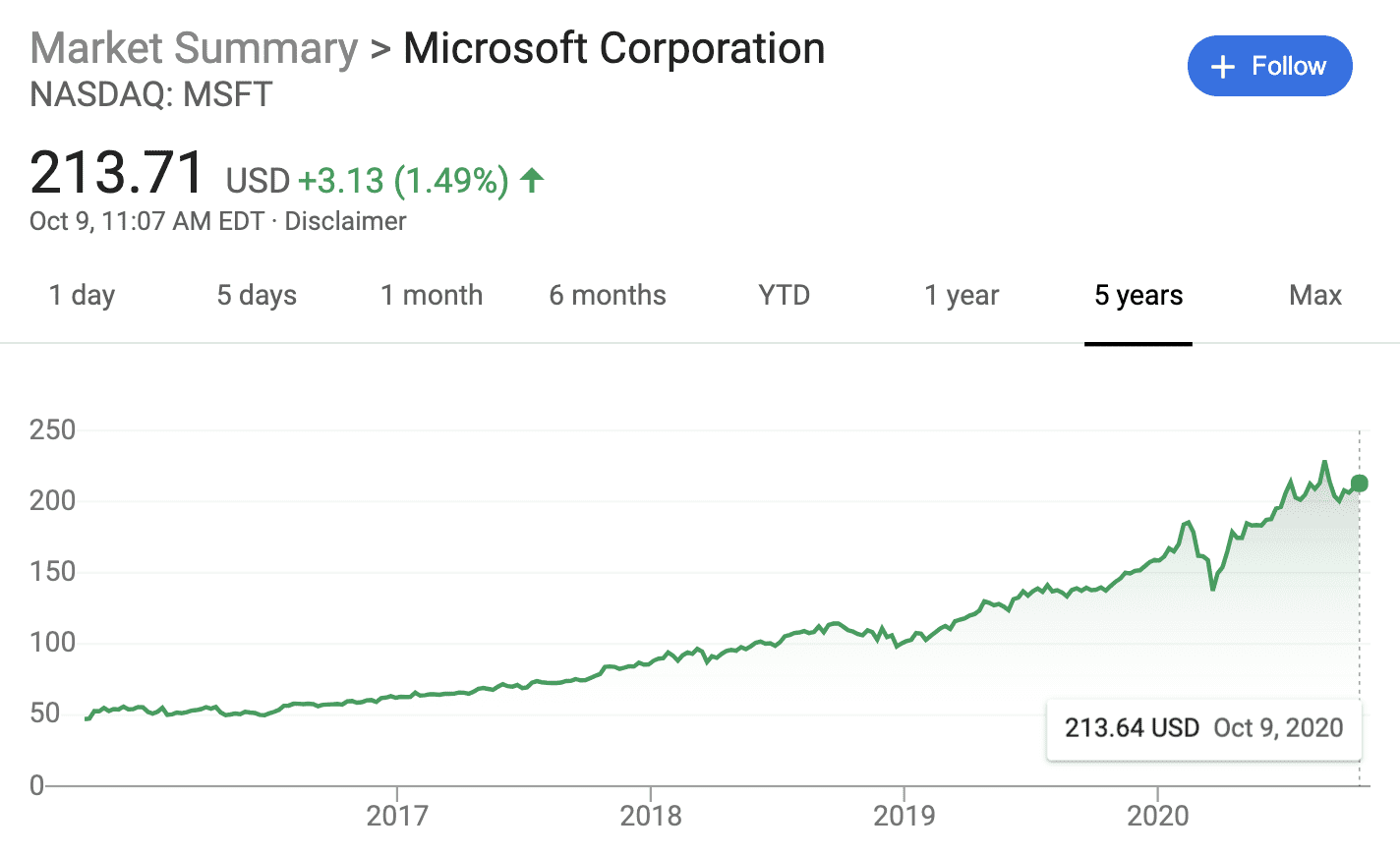Select the 1 day range tab

pos(83,296)
